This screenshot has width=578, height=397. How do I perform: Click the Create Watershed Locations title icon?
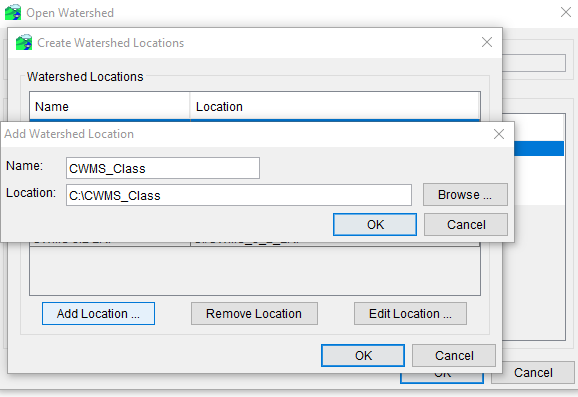24,42
